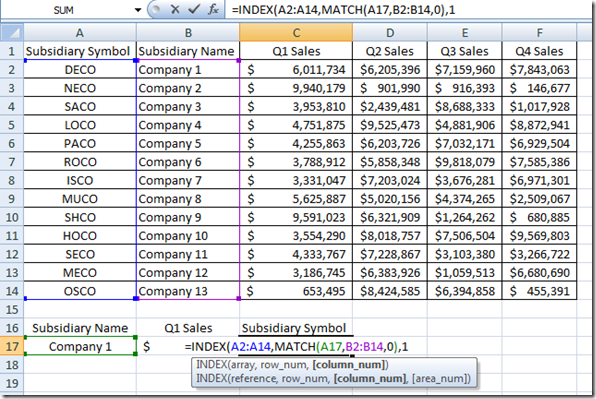Viewport: 596px width, 399px height.
Task: Select the NECO symbol cell
Action: click(x=80, y=88)
